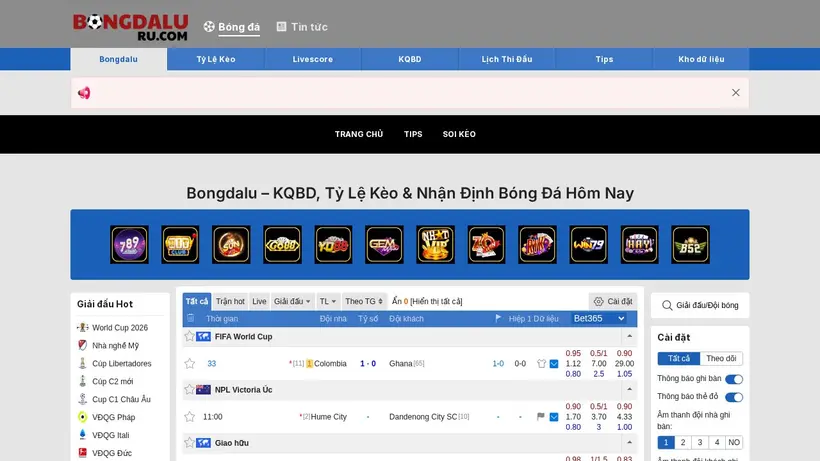Open the Go88 sponsor icon

point(282,245)
